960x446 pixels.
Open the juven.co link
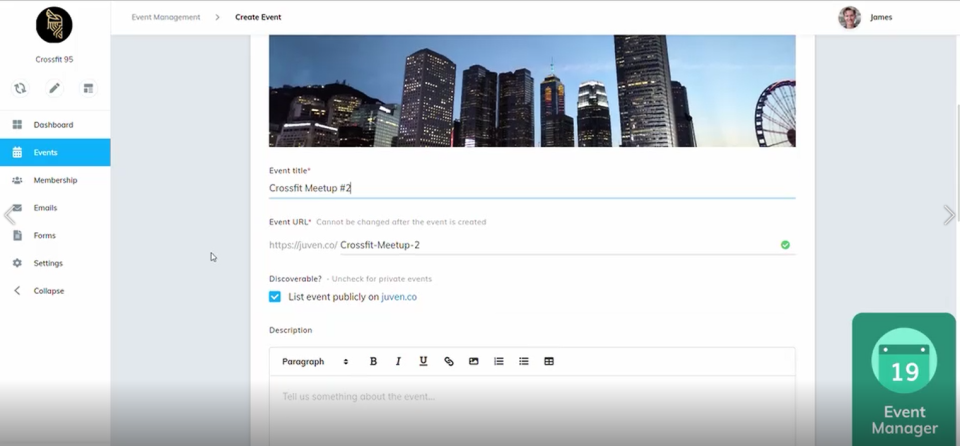tap(399, 297)
